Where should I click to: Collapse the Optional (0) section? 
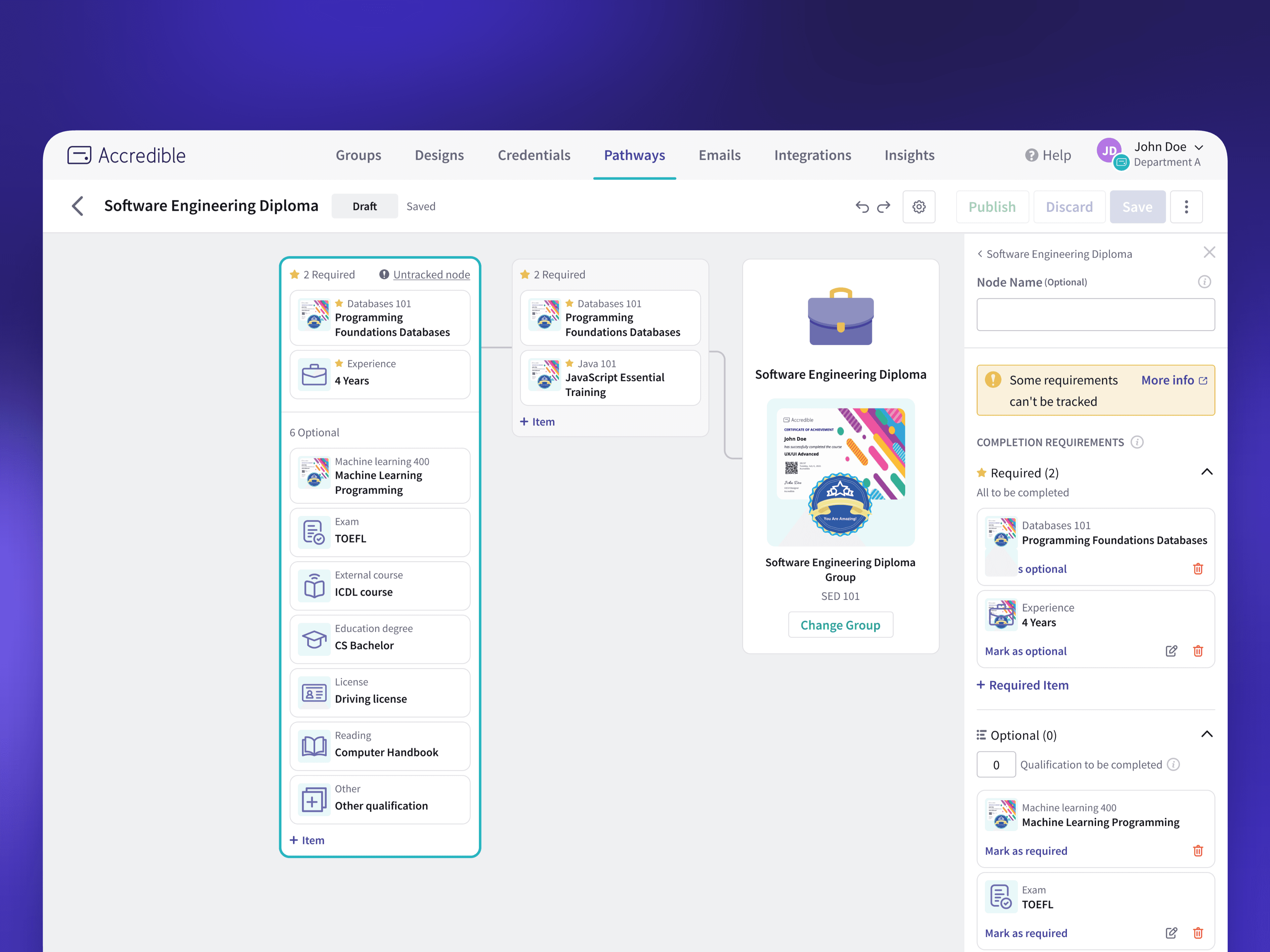tap(1206, 734)
